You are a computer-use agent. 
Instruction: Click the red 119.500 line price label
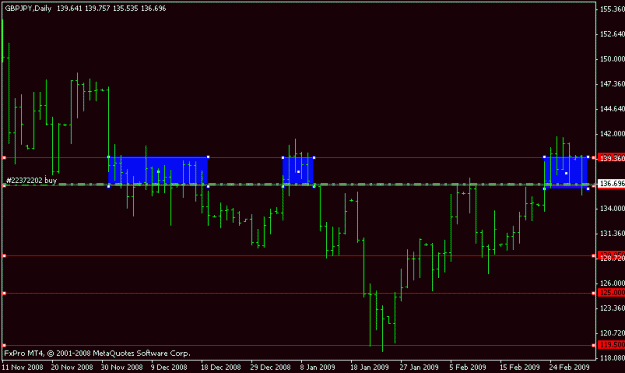point(611,345)
